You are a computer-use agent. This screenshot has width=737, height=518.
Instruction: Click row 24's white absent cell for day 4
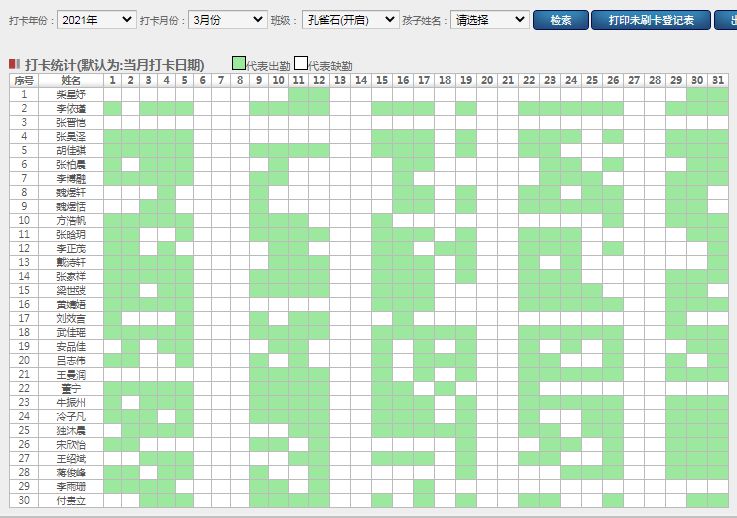[166, 416]
